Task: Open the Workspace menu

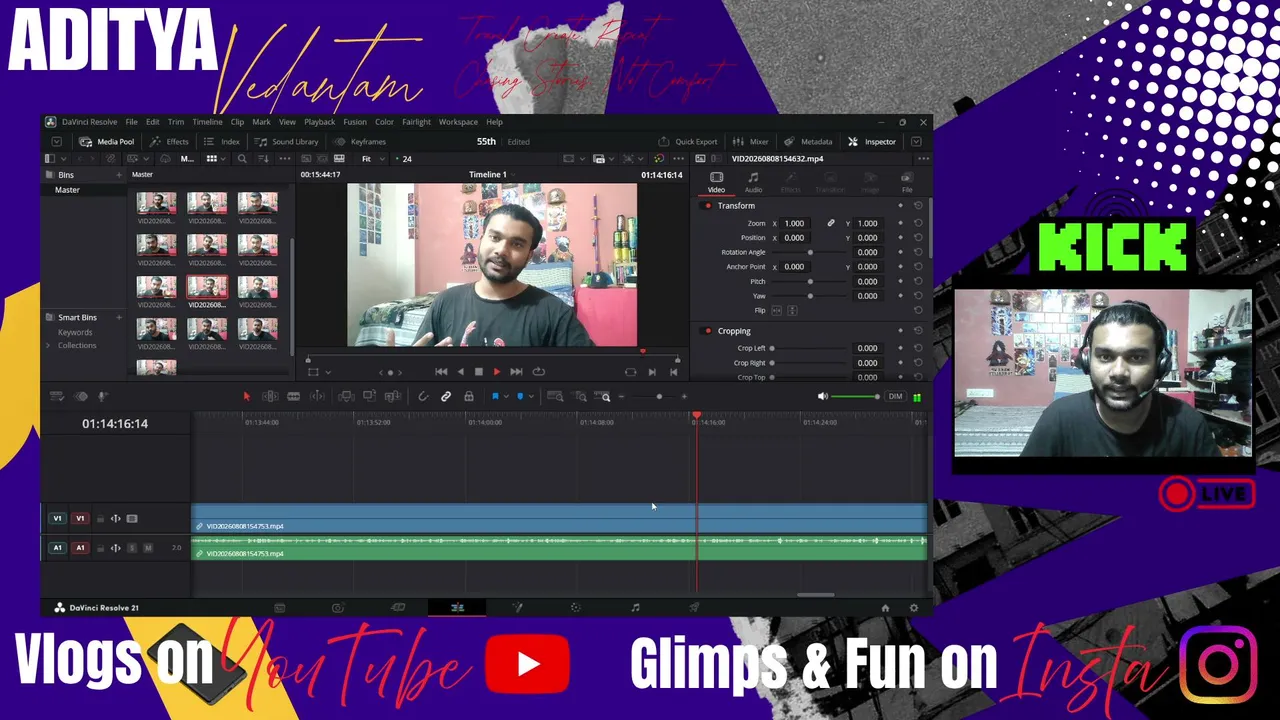Action: tap(458, 122)
